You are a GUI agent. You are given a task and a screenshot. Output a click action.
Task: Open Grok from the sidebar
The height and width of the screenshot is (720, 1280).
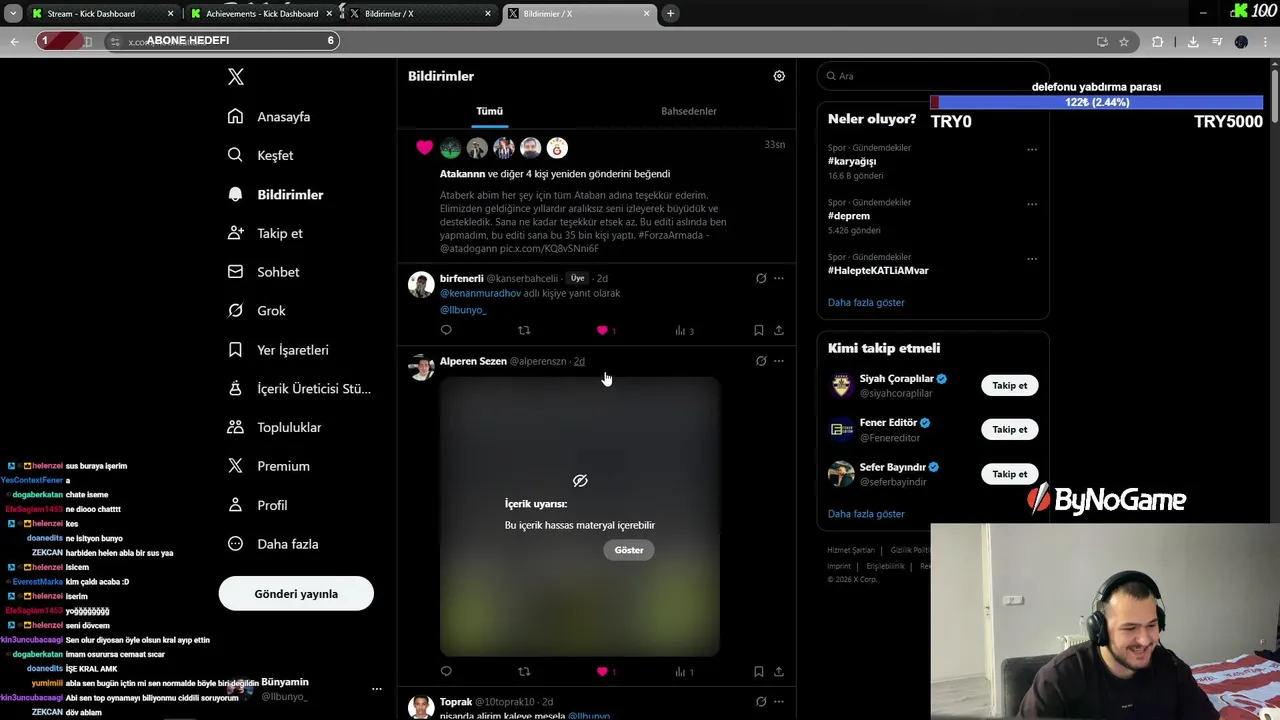tap(257, 311)
